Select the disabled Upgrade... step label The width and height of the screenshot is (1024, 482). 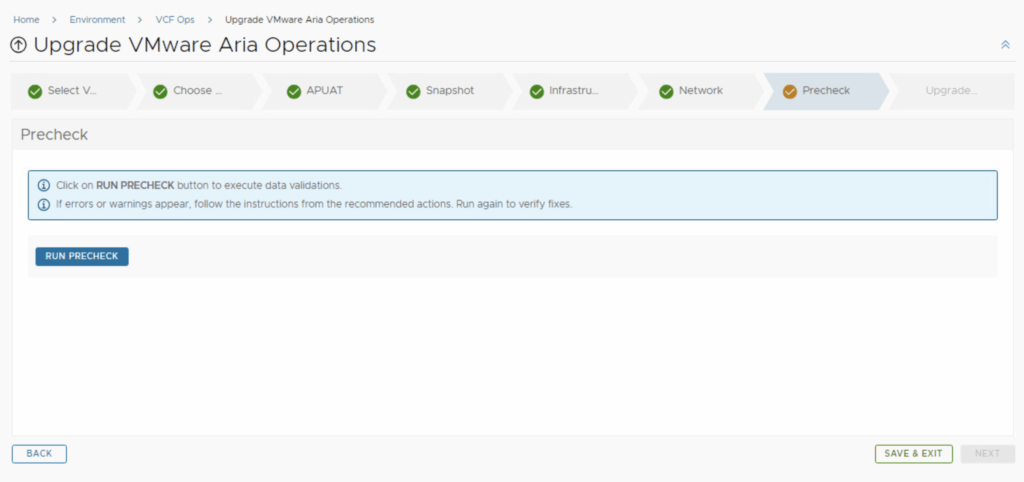[x=951, y=91]
